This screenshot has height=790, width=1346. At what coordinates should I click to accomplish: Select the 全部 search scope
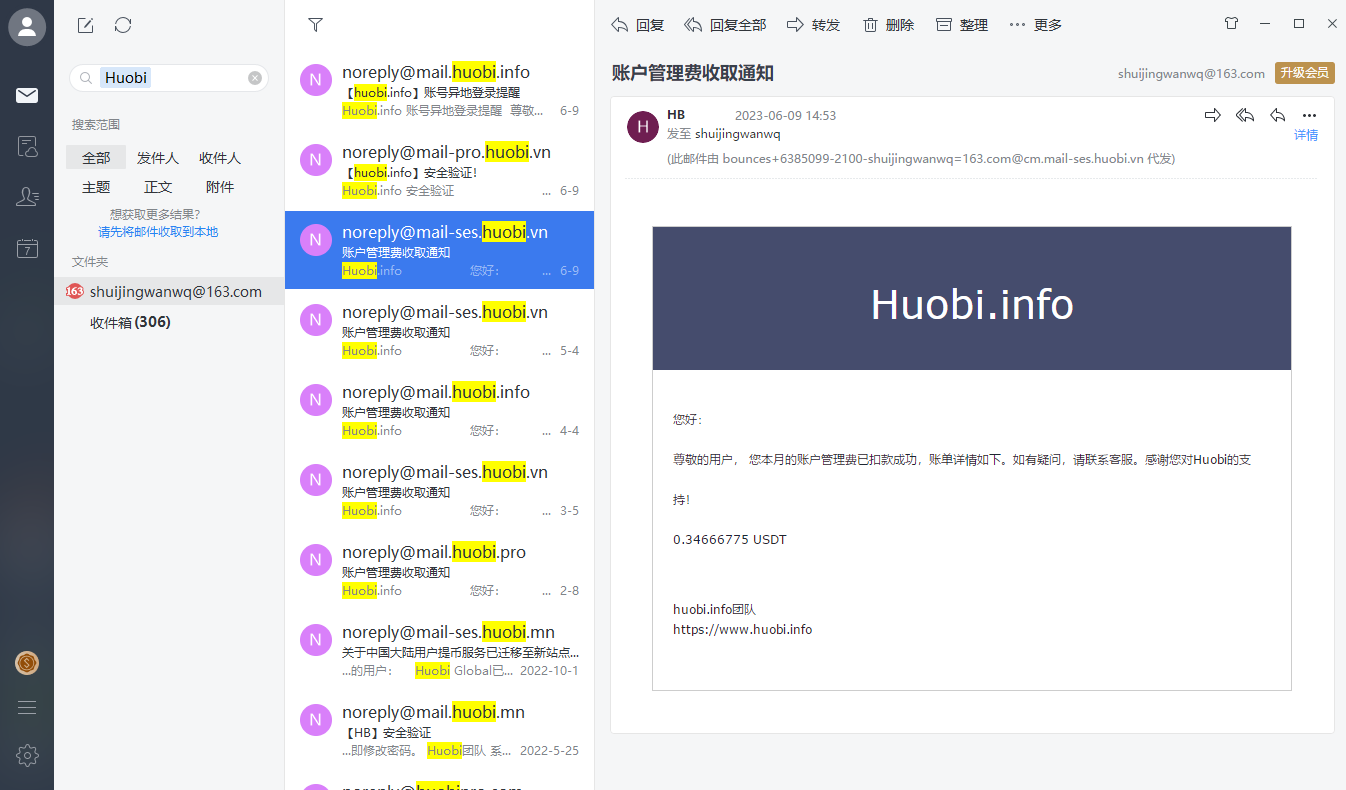[x=96, y=158]
